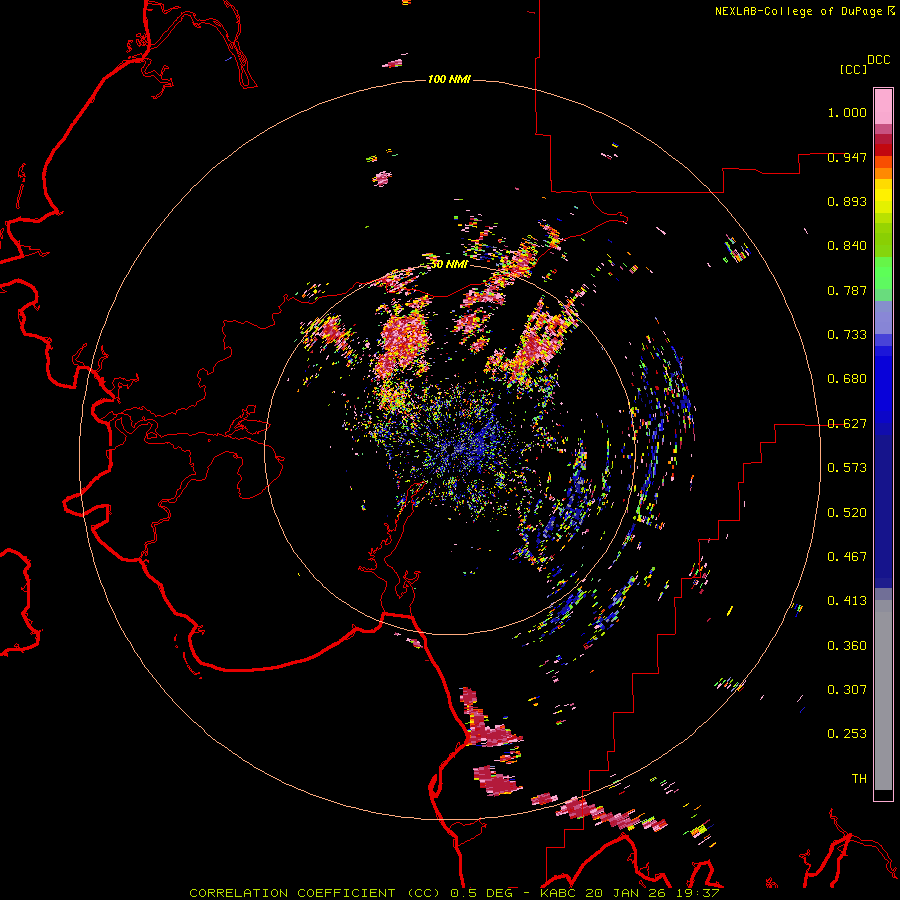Viewport: 900px width, 900px height.
Task: Click the pink segment of the color bar
Action: [883, 106]
